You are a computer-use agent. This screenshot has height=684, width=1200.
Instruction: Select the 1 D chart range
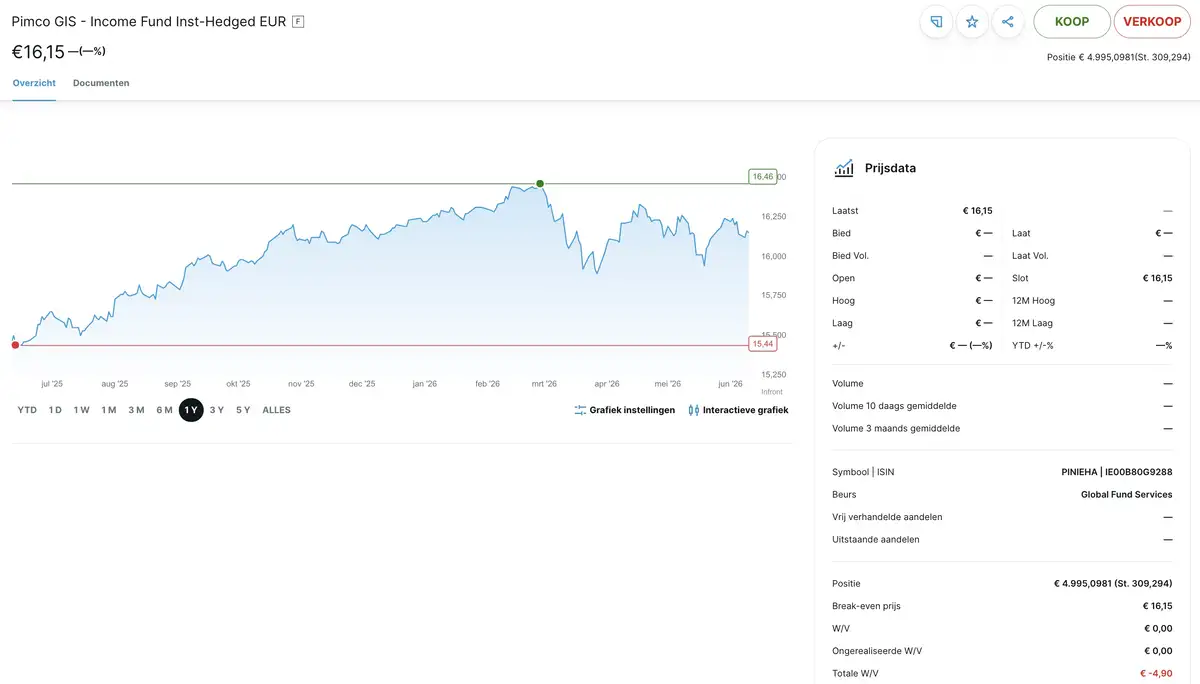coord(55,410)
